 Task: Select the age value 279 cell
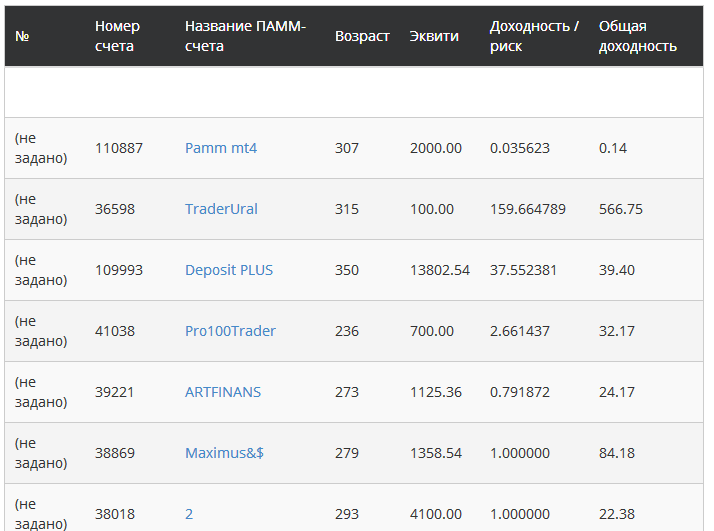347,453
